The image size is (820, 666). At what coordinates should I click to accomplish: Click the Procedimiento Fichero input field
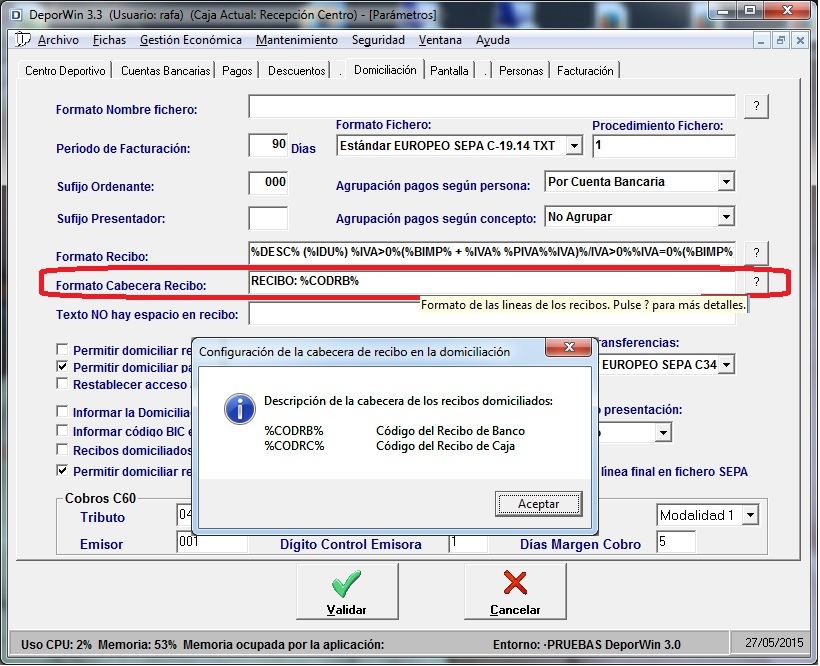[x=664, y=146]
